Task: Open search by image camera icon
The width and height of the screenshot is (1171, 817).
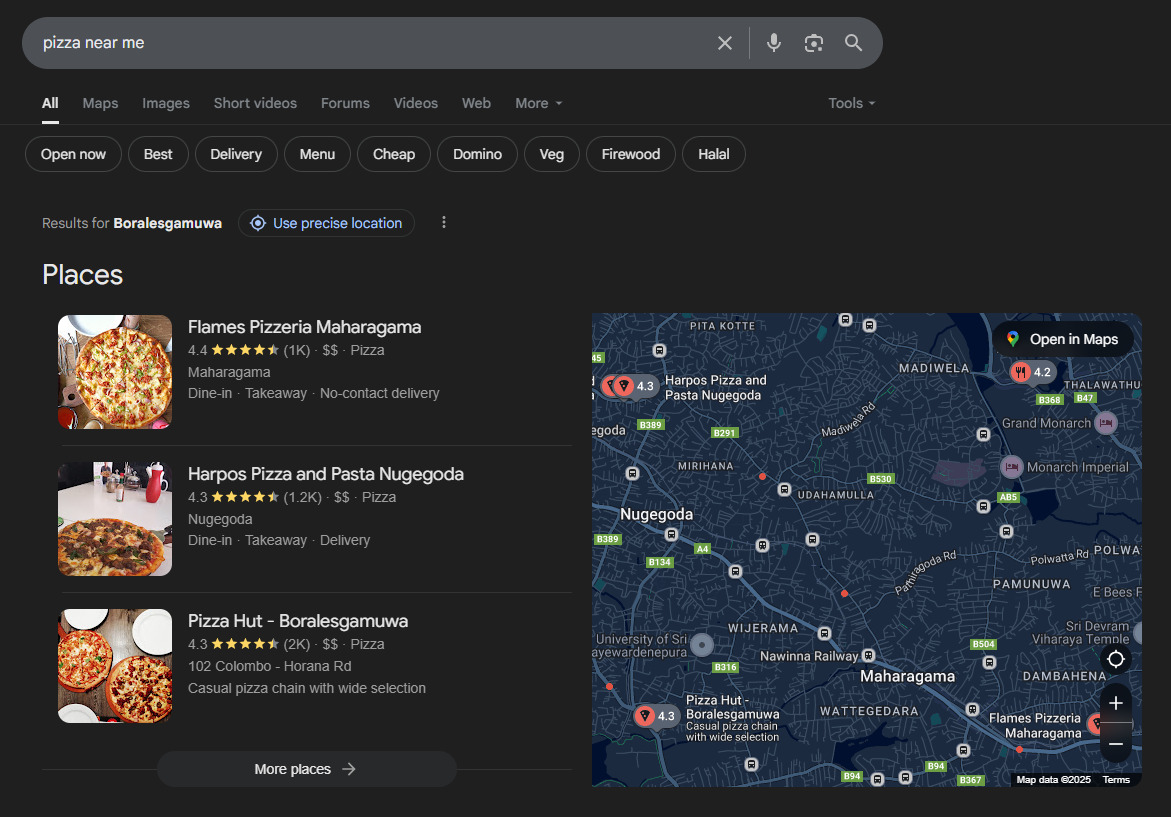Action: coord(813,43)
